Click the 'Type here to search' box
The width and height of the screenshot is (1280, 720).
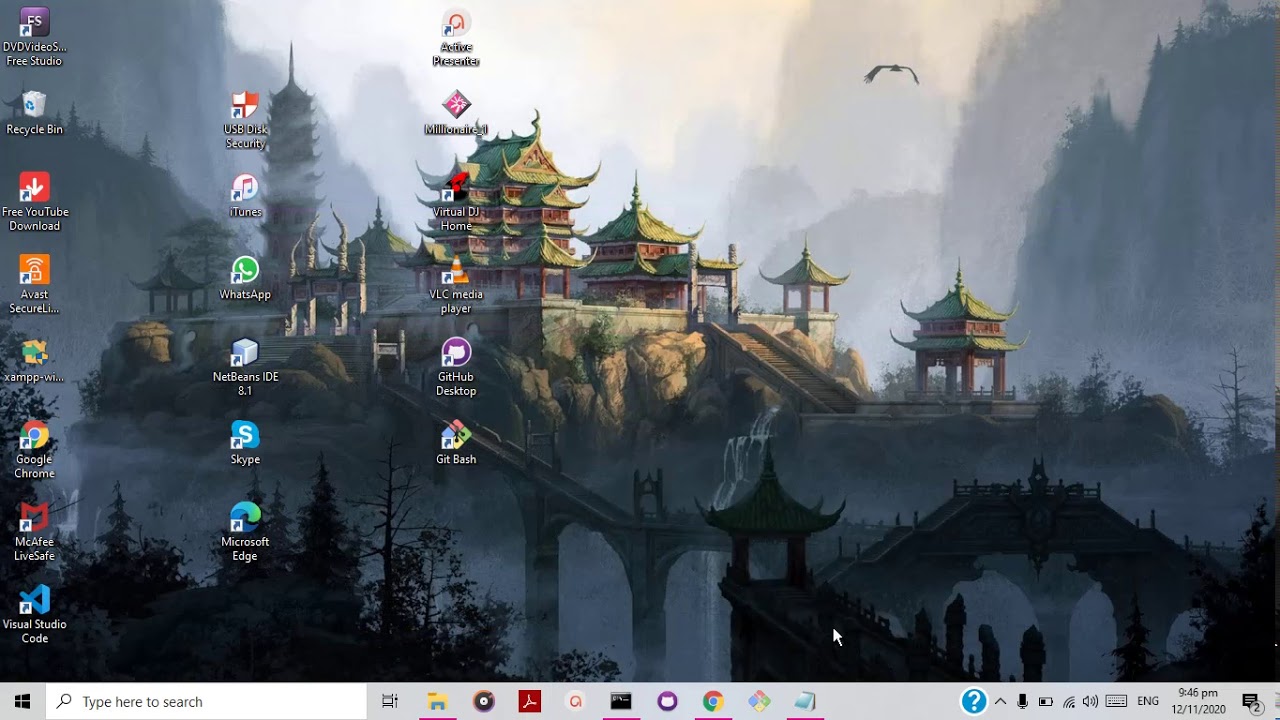(207, 701)
